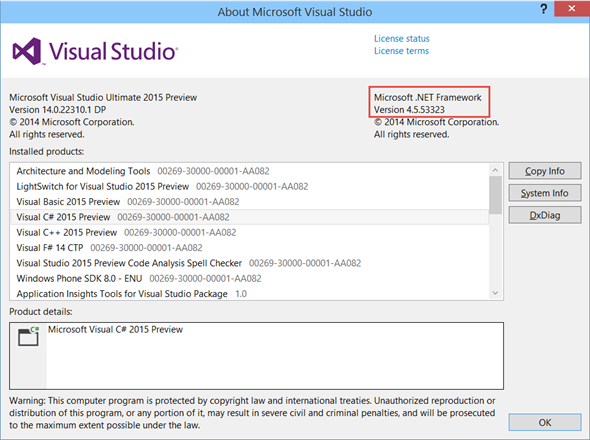Select Visual F# 14 CTP row
The height and width of the screenshot is (440, 590).
click(x=249, y=248)
